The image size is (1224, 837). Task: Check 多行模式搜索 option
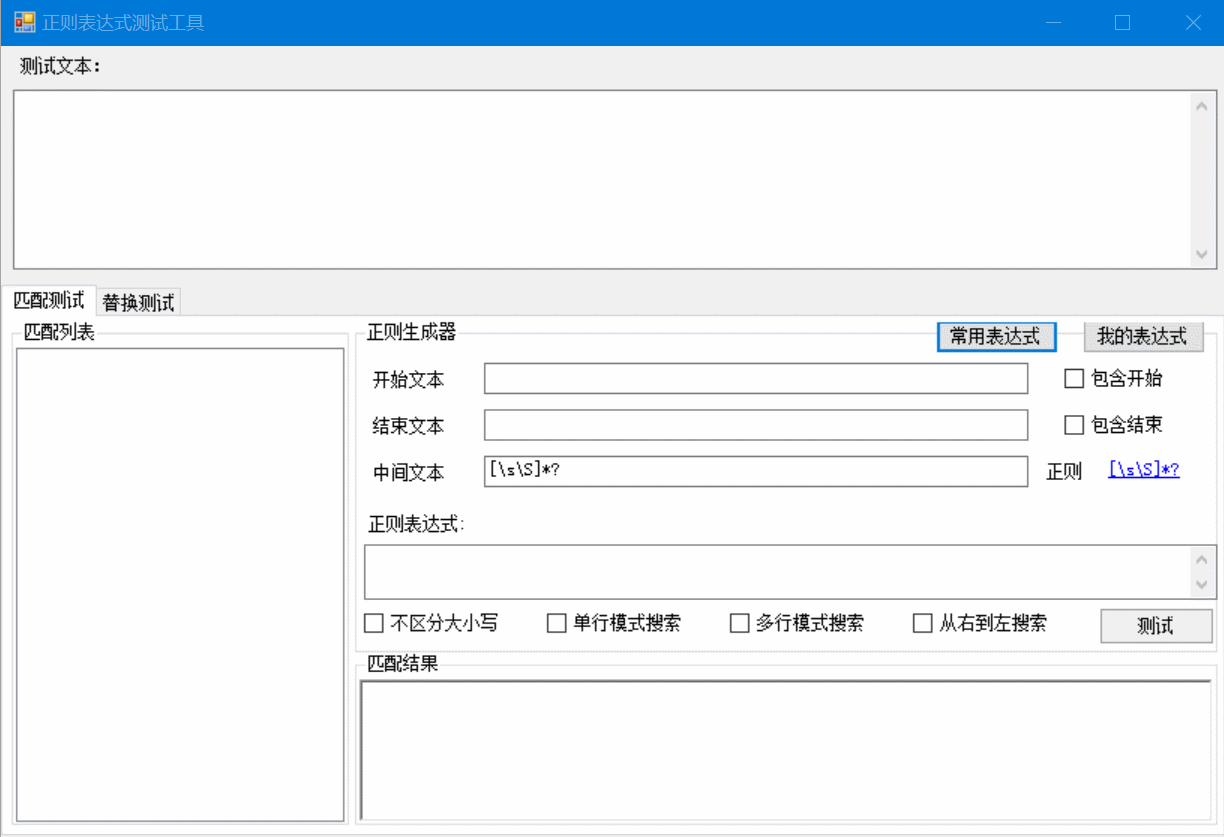pos(740,623)
